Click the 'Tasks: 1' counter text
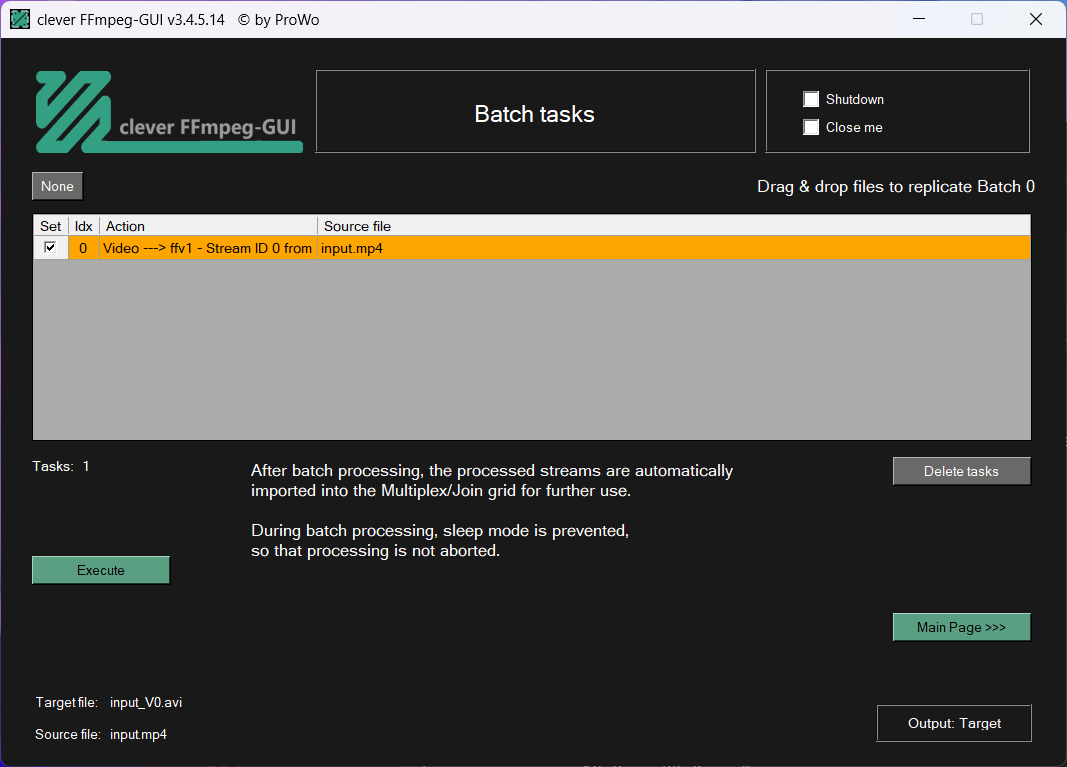This screenshot has width=1067, height=767. point(61,466)
